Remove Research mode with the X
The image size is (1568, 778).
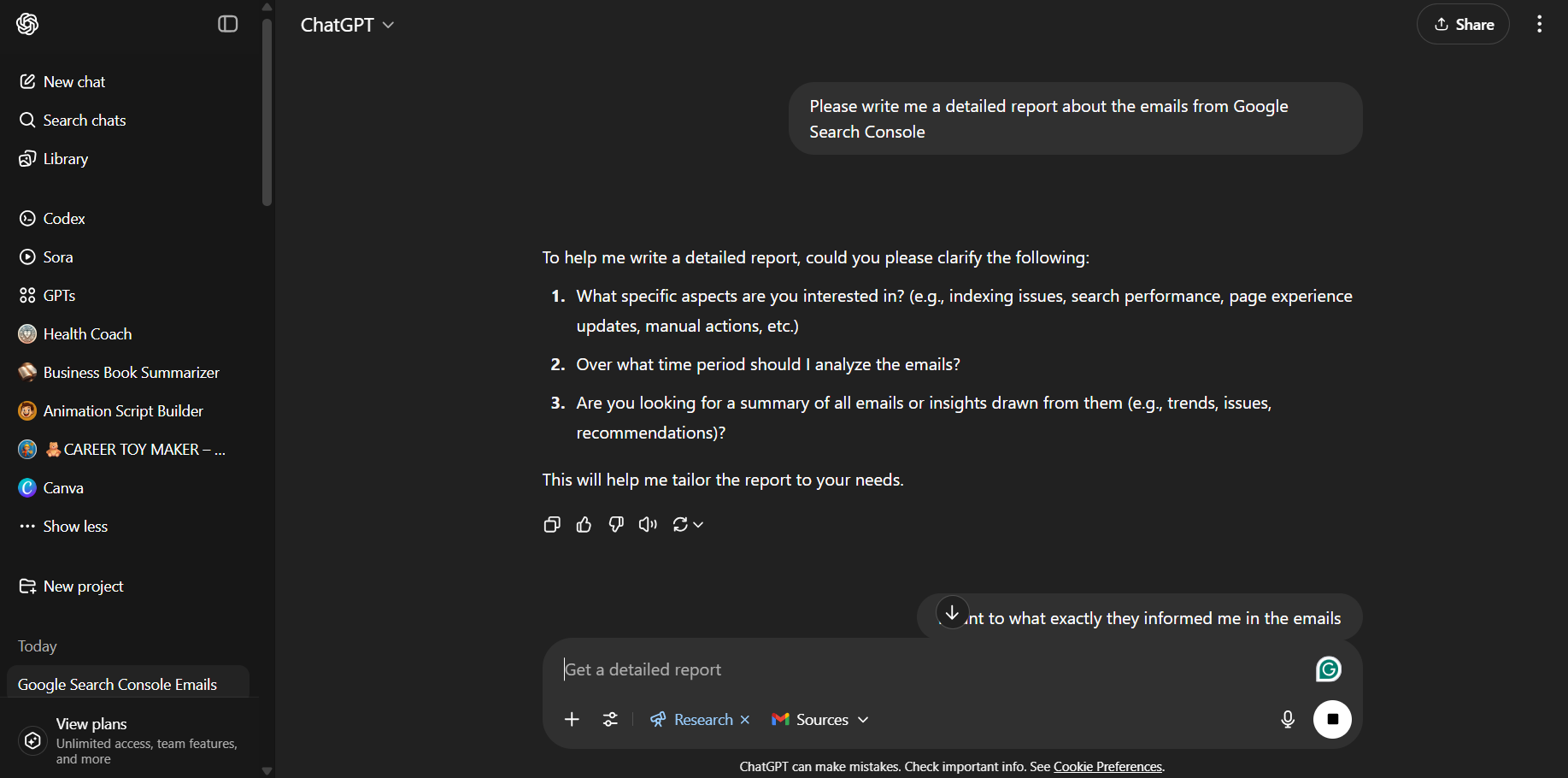tap(745, 720)
